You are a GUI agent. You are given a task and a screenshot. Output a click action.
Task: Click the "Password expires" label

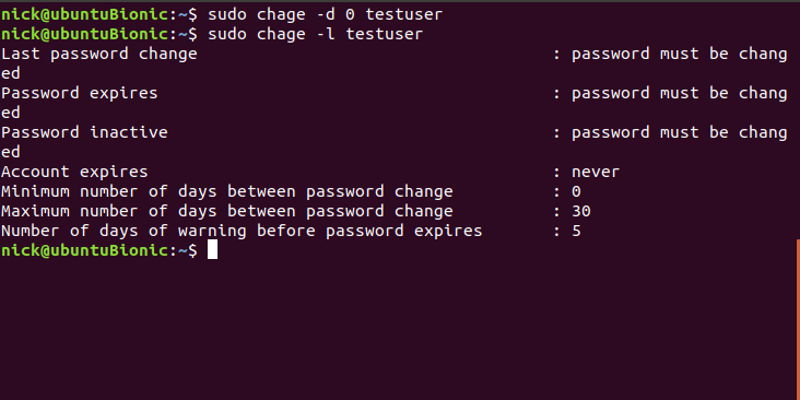coord(79,93)
